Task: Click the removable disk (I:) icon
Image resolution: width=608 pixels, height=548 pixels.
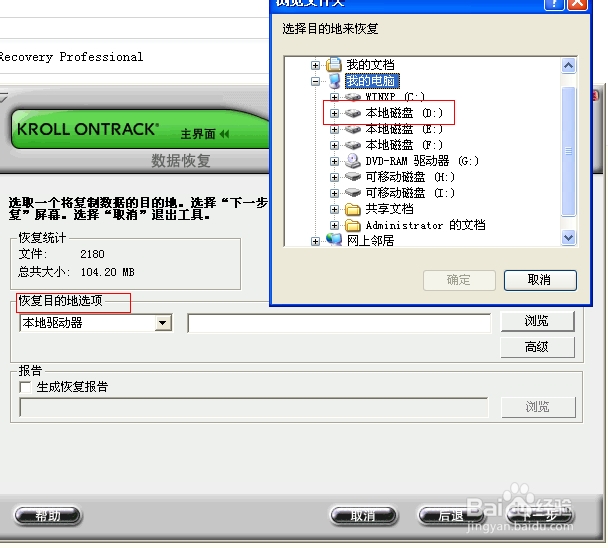Action: point(353,193)
